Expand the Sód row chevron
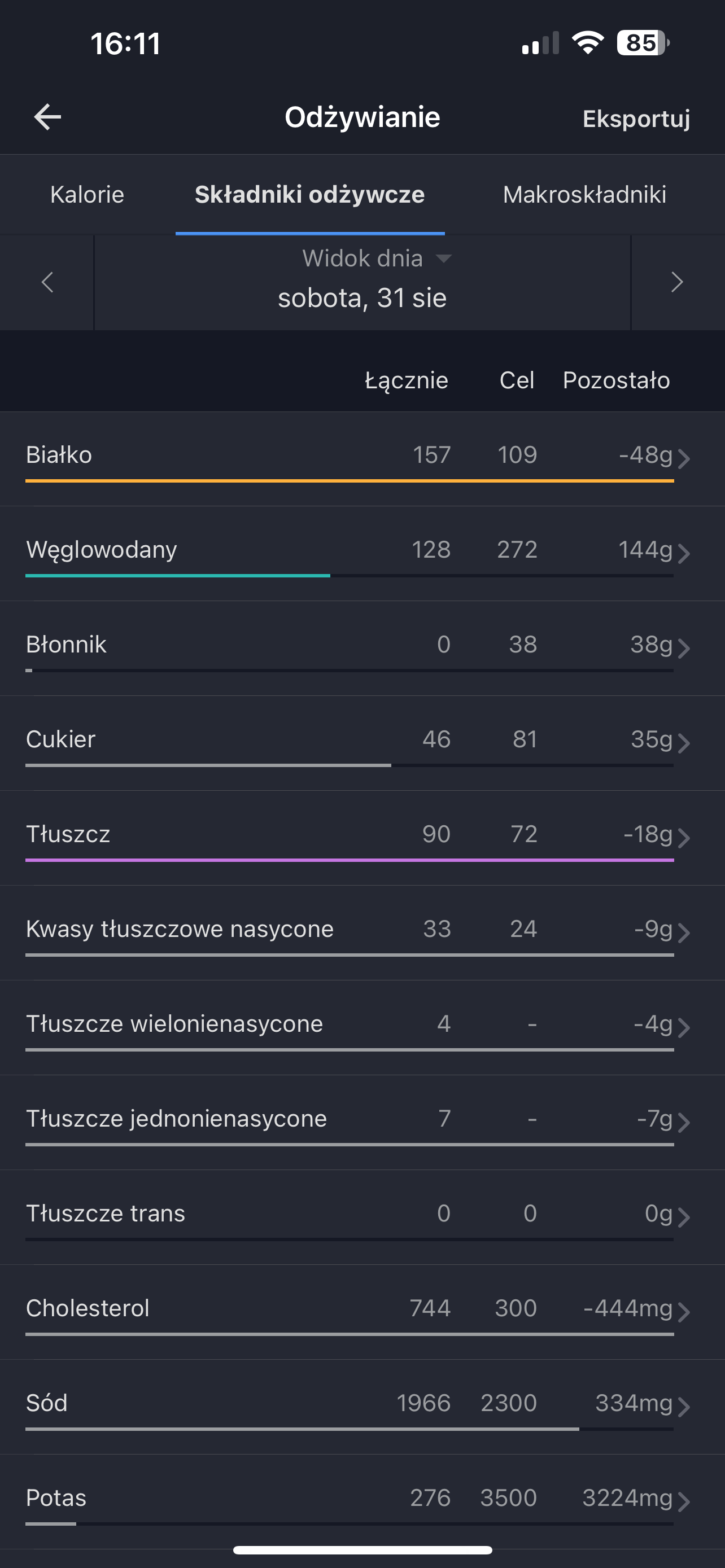The image size is (725, 1568). (684, 1407)
